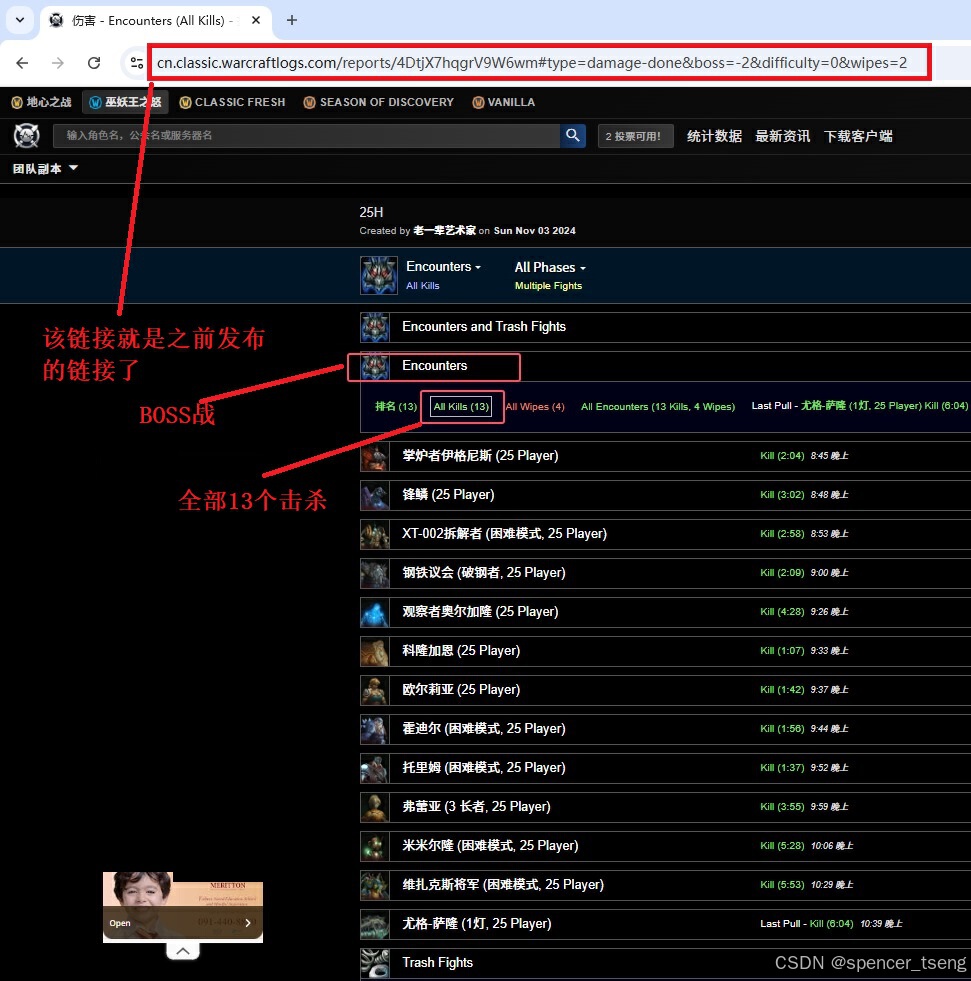Open 最新资讯 menu
971x981 pixels.
[x=782, y=136]
